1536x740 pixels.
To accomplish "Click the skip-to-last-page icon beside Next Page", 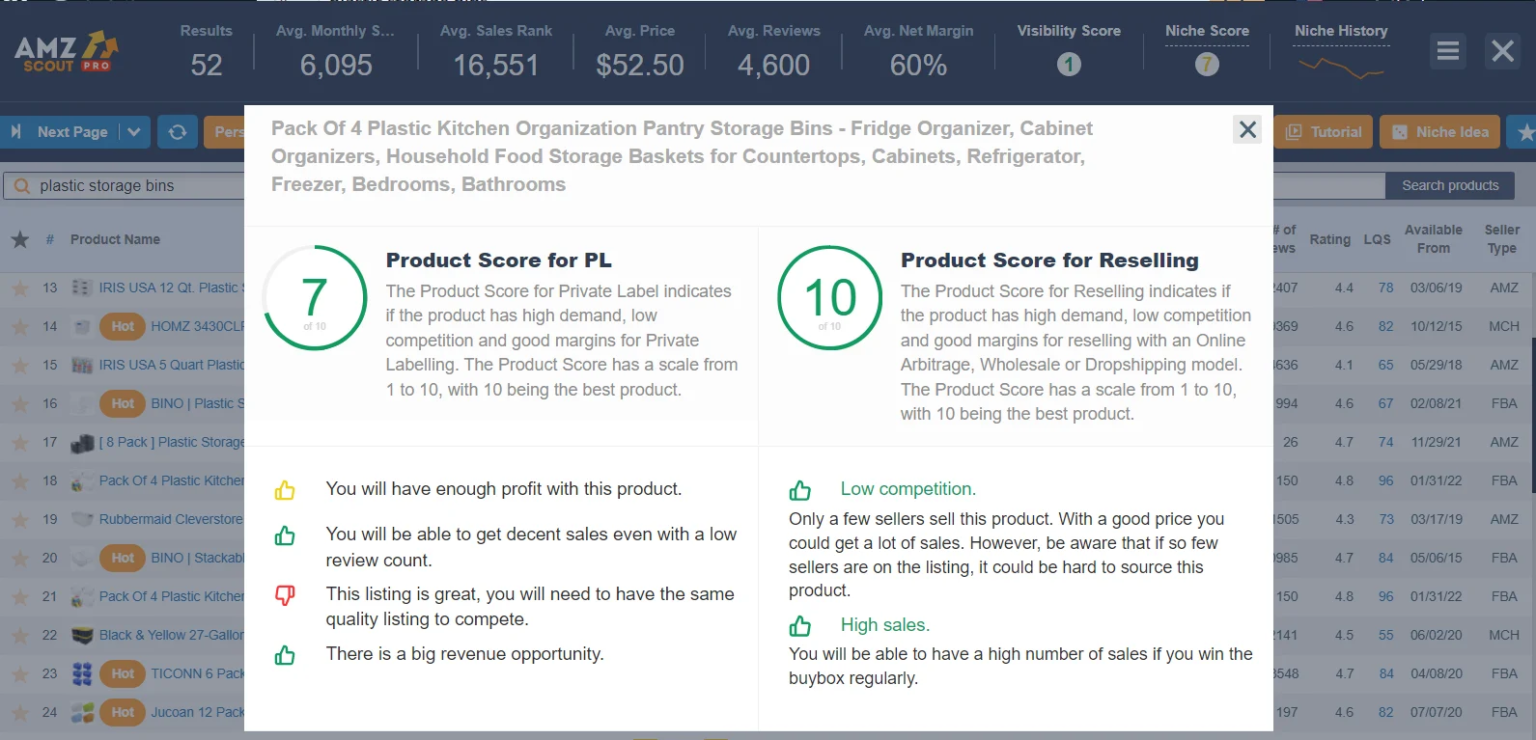I will click(x=14, y=131).
